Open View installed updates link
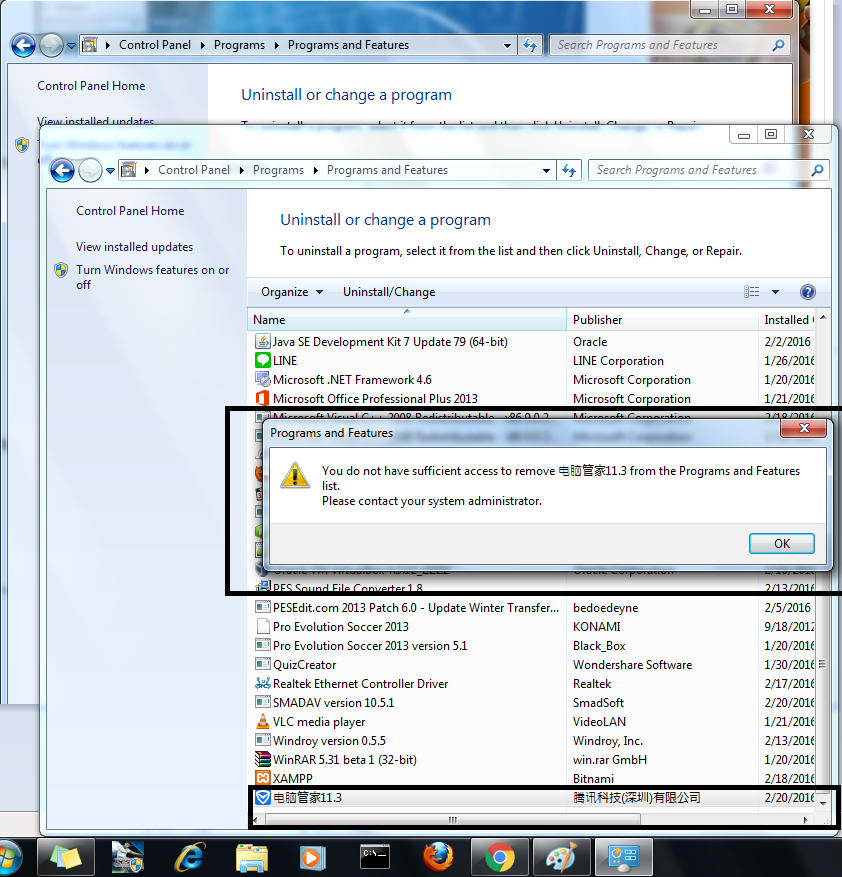The width and height of the screenshot is (842, 877). 134,247
